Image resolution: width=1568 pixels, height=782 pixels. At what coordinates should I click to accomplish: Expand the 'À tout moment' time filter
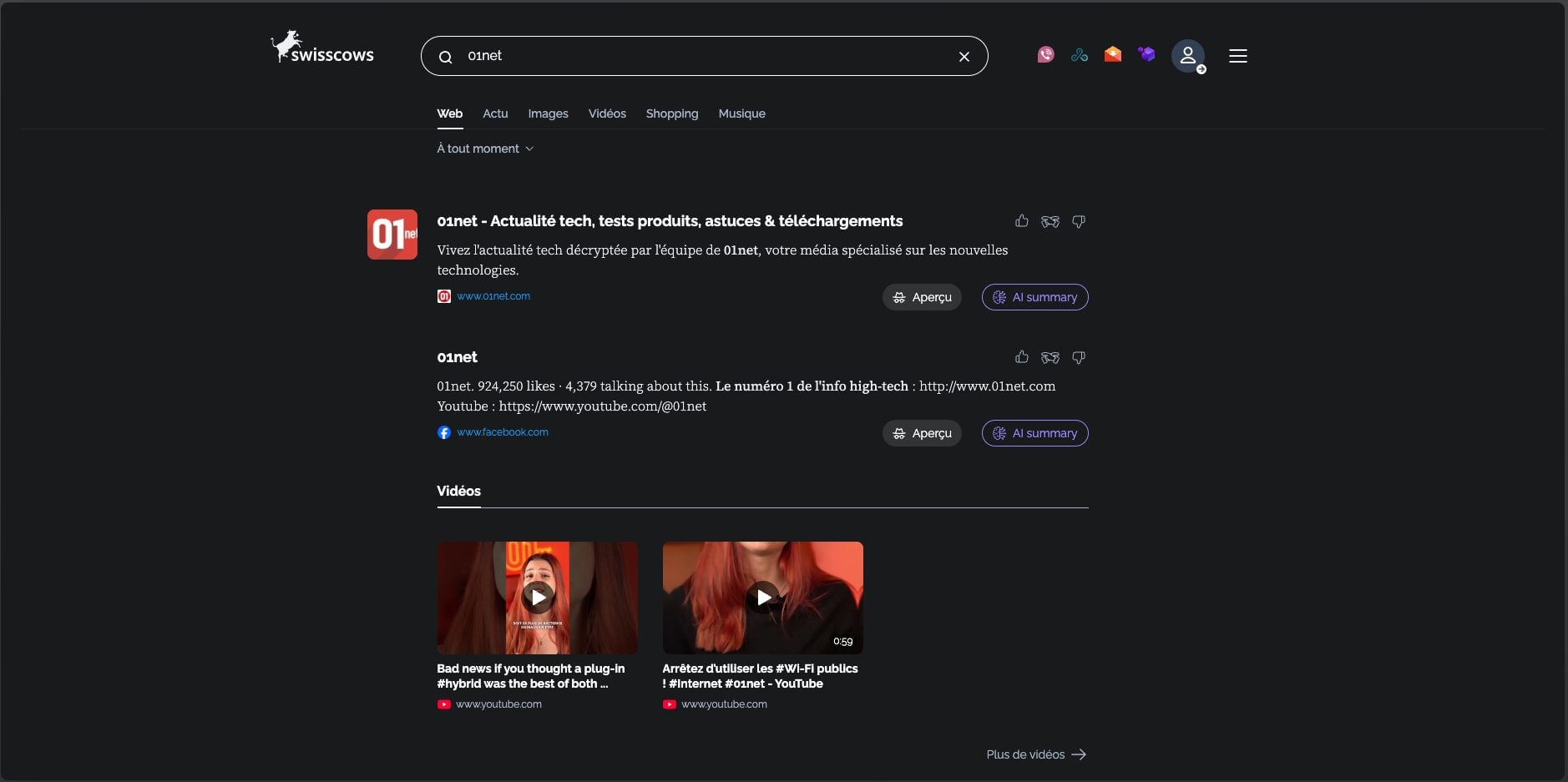(485, 149)
